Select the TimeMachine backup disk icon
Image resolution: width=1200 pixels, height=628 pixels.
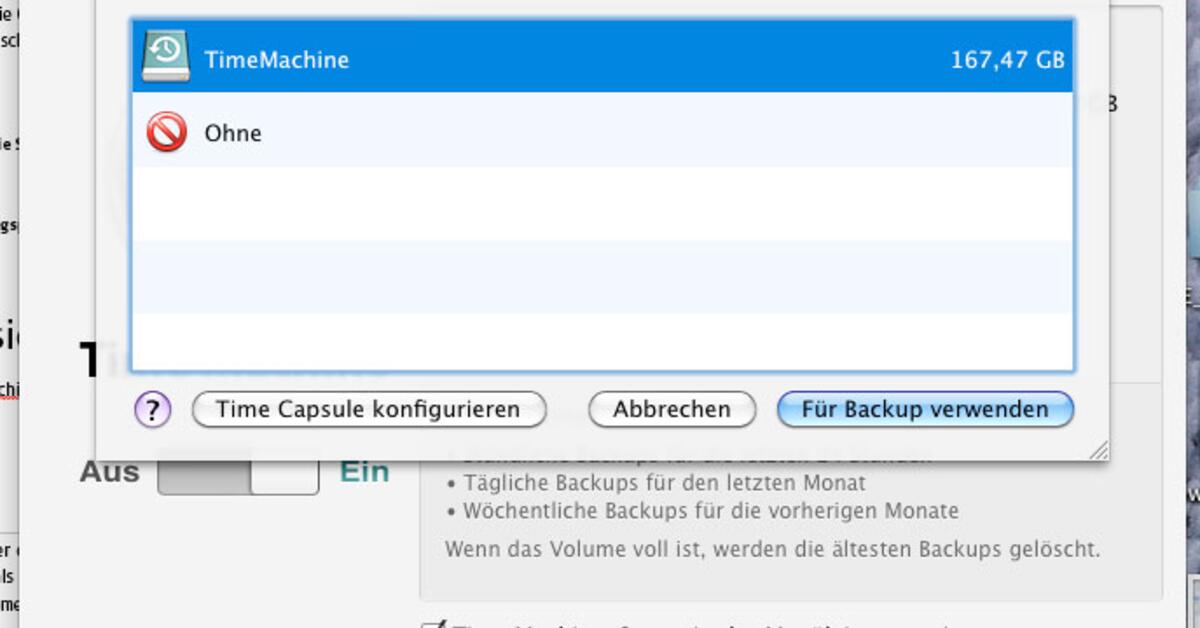(x=167, y=58)
